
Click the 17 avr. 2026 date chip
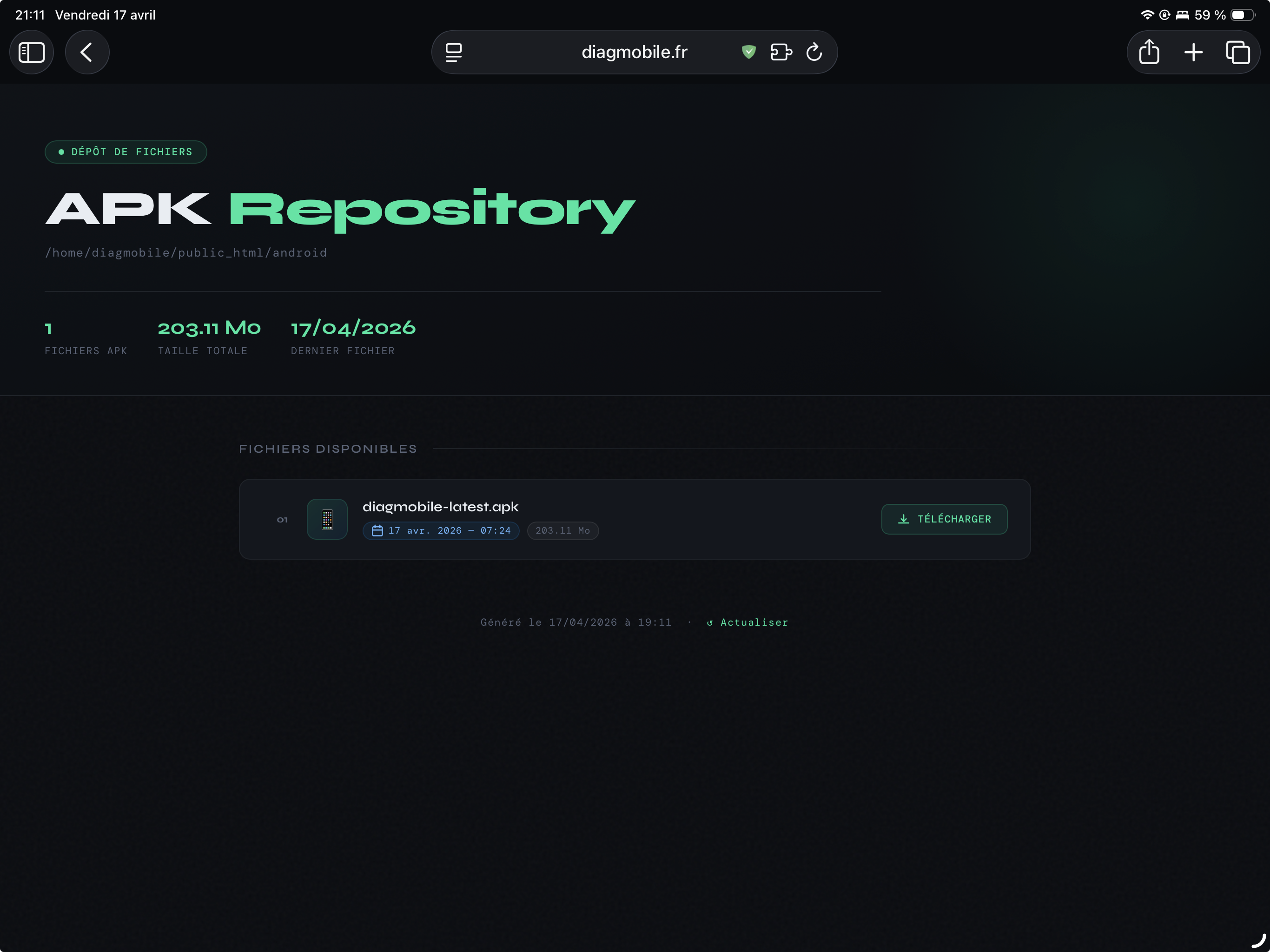tap(441, 530)
